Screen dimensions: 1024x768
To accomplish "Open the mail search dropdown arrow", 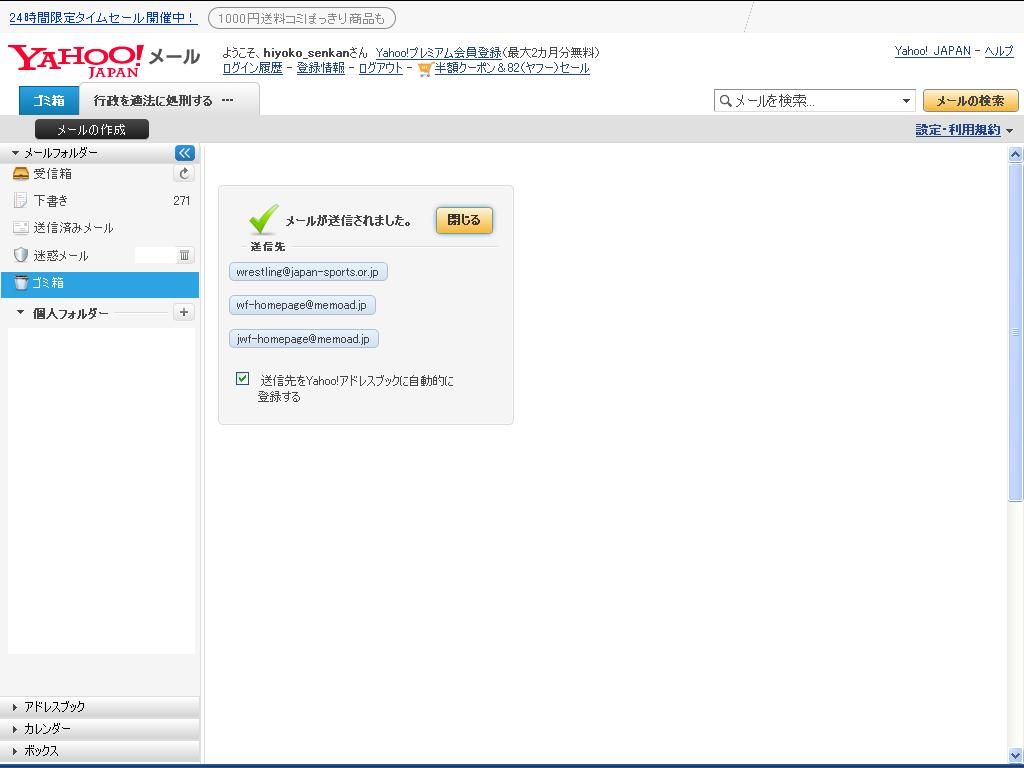I will pyautogui.click(x=906, y=101).
